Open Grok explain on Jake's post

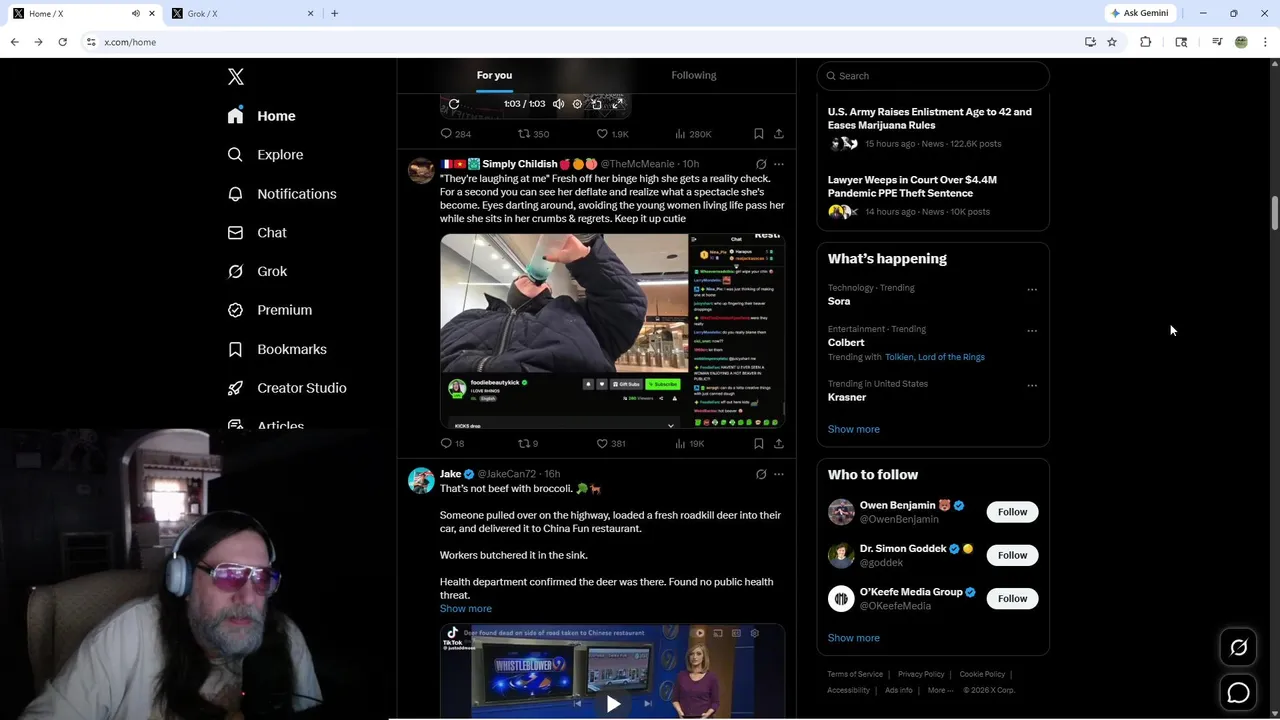click(x=761, y=474)
